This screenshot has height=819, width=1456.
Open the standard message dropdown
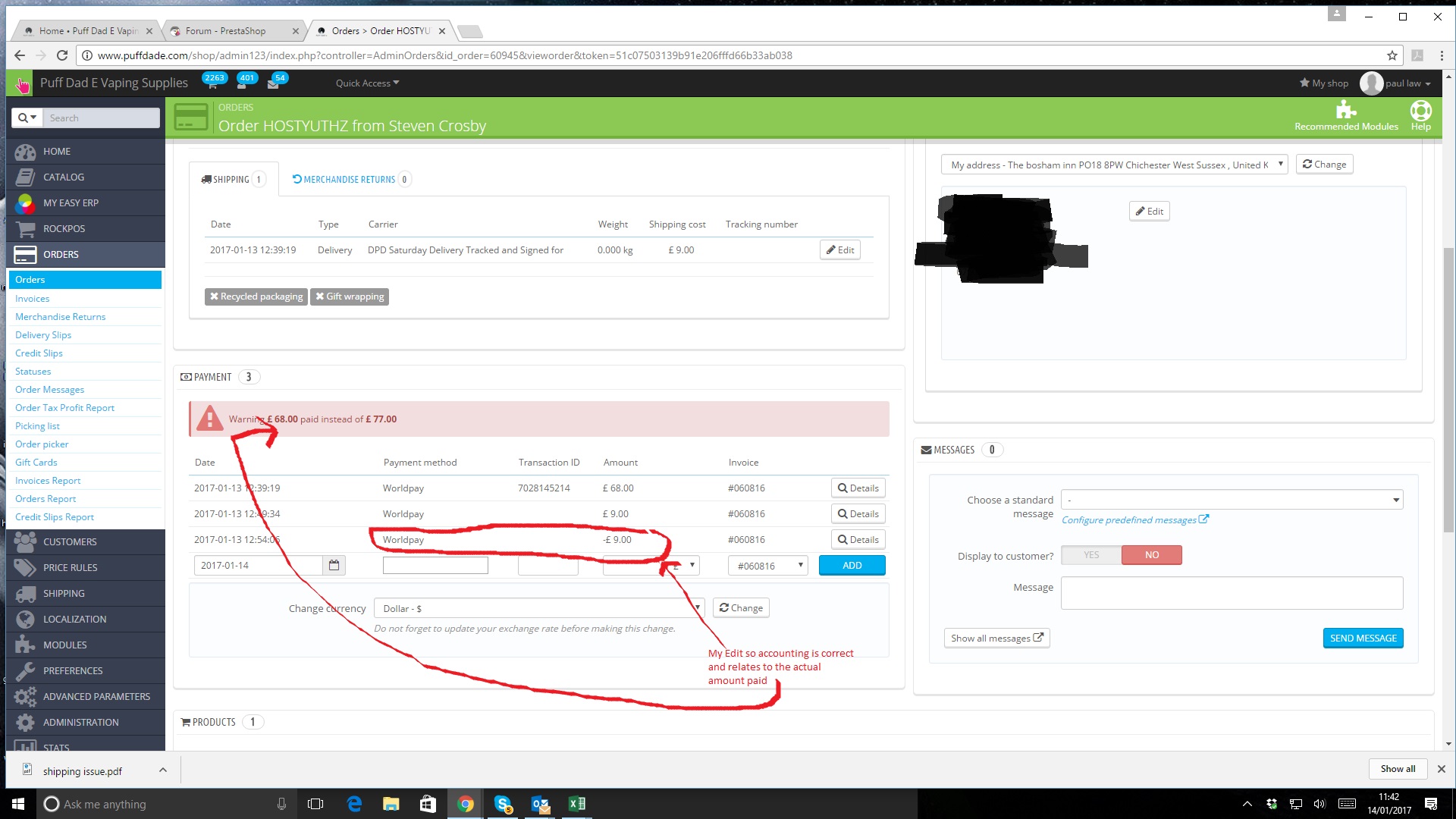(x=1231, y=500)
